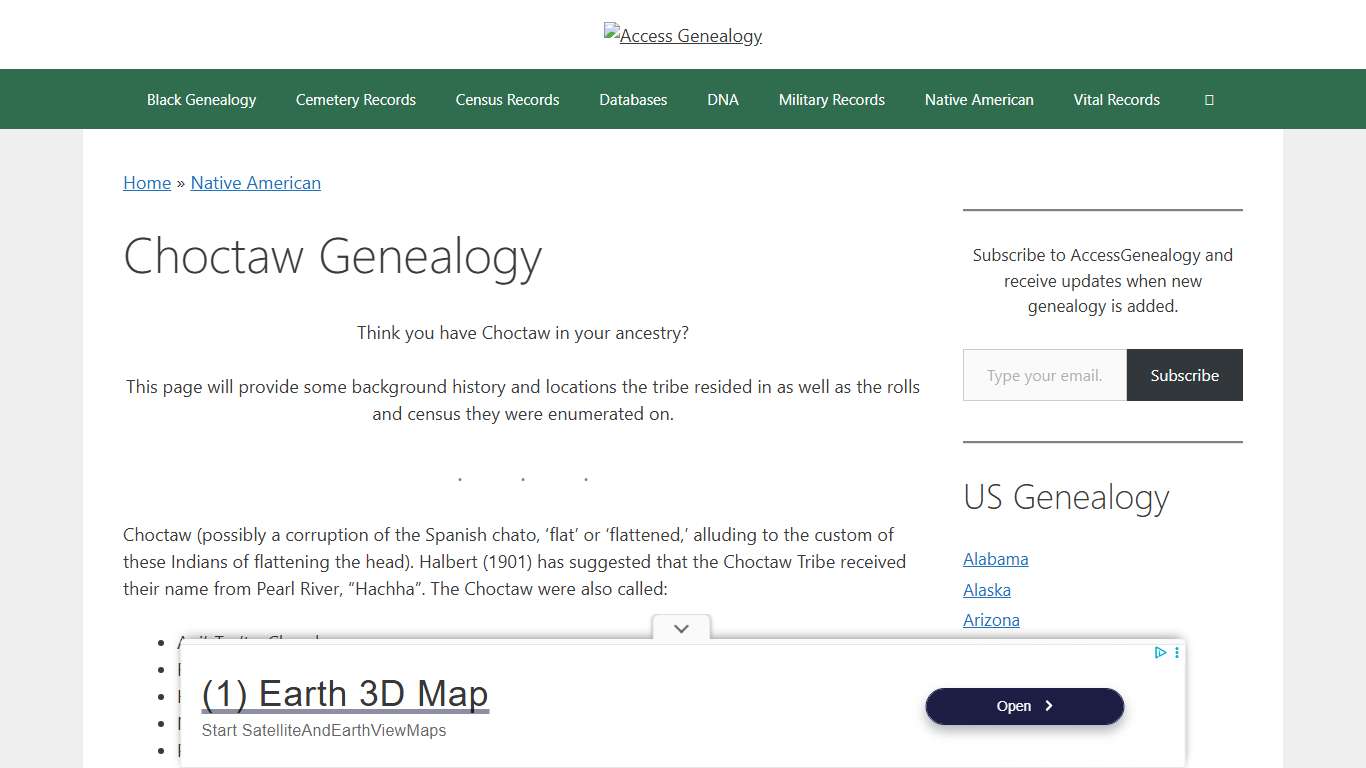
Task: Click the Access Genealogy logo
Action: click(x=683, y=34)
